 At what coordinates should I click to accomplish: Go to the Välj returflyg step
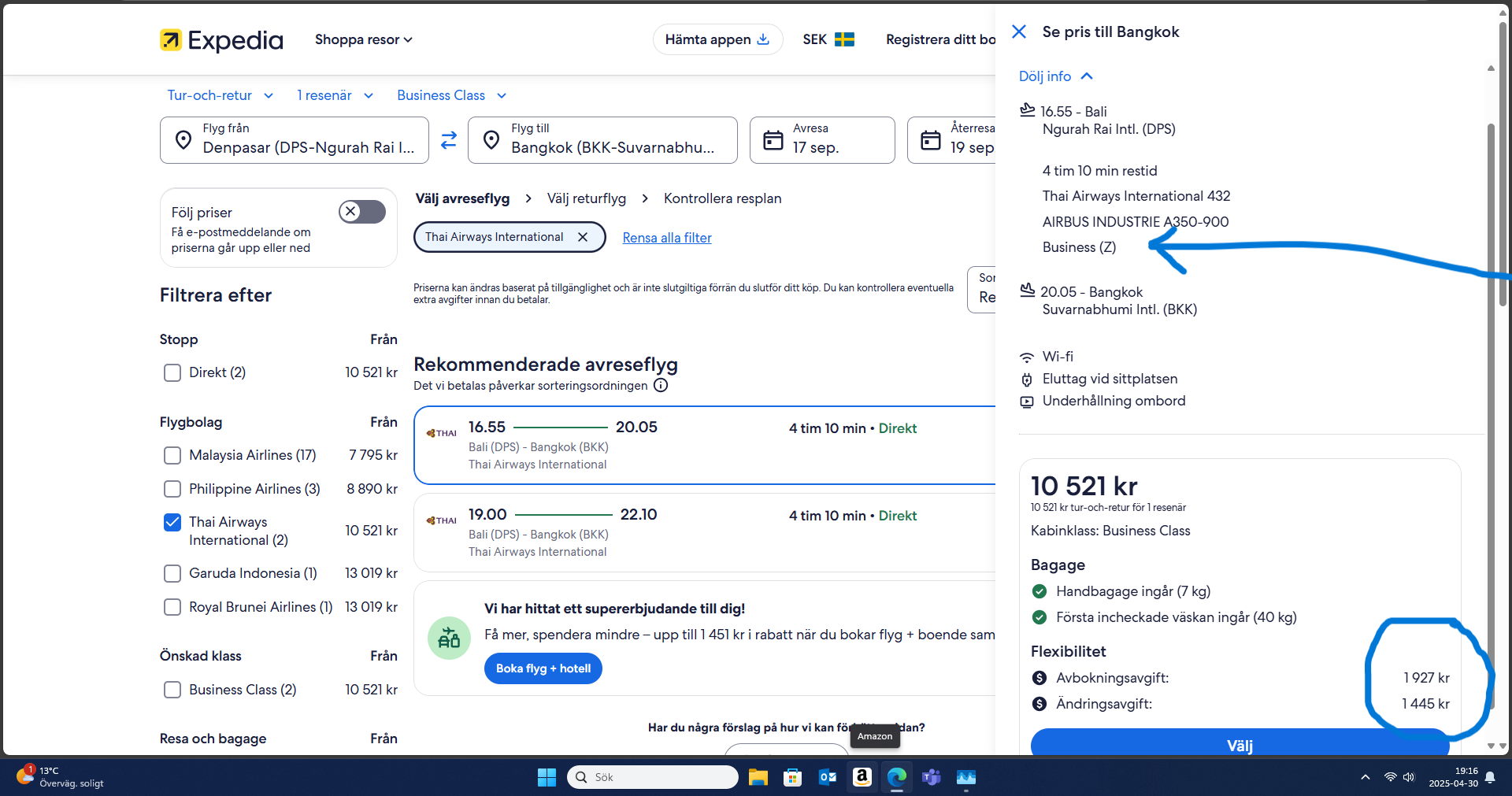click(587, 198)
